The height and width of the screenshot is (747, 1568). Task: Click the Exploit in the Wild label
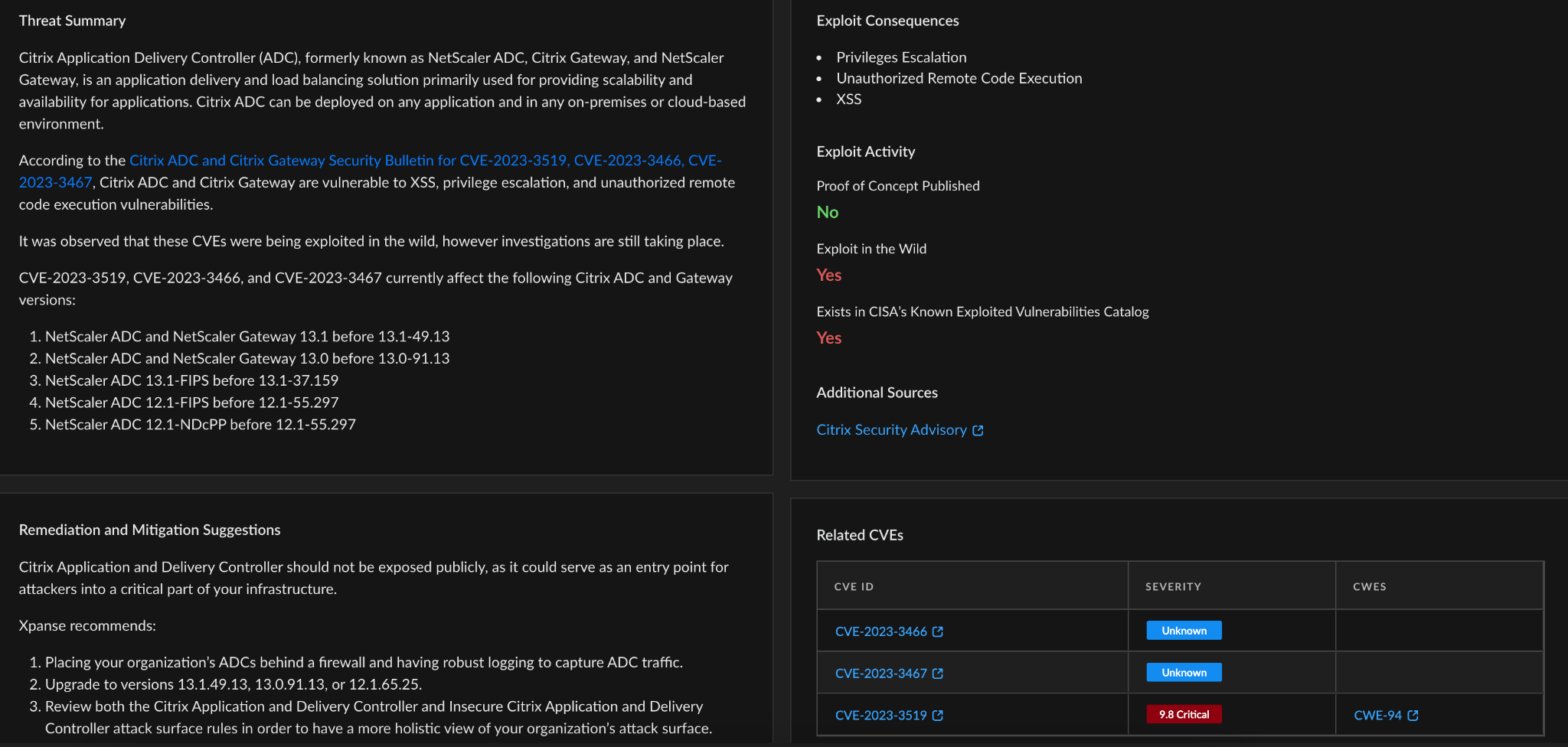pyautogui.click(x=871, y=249)
